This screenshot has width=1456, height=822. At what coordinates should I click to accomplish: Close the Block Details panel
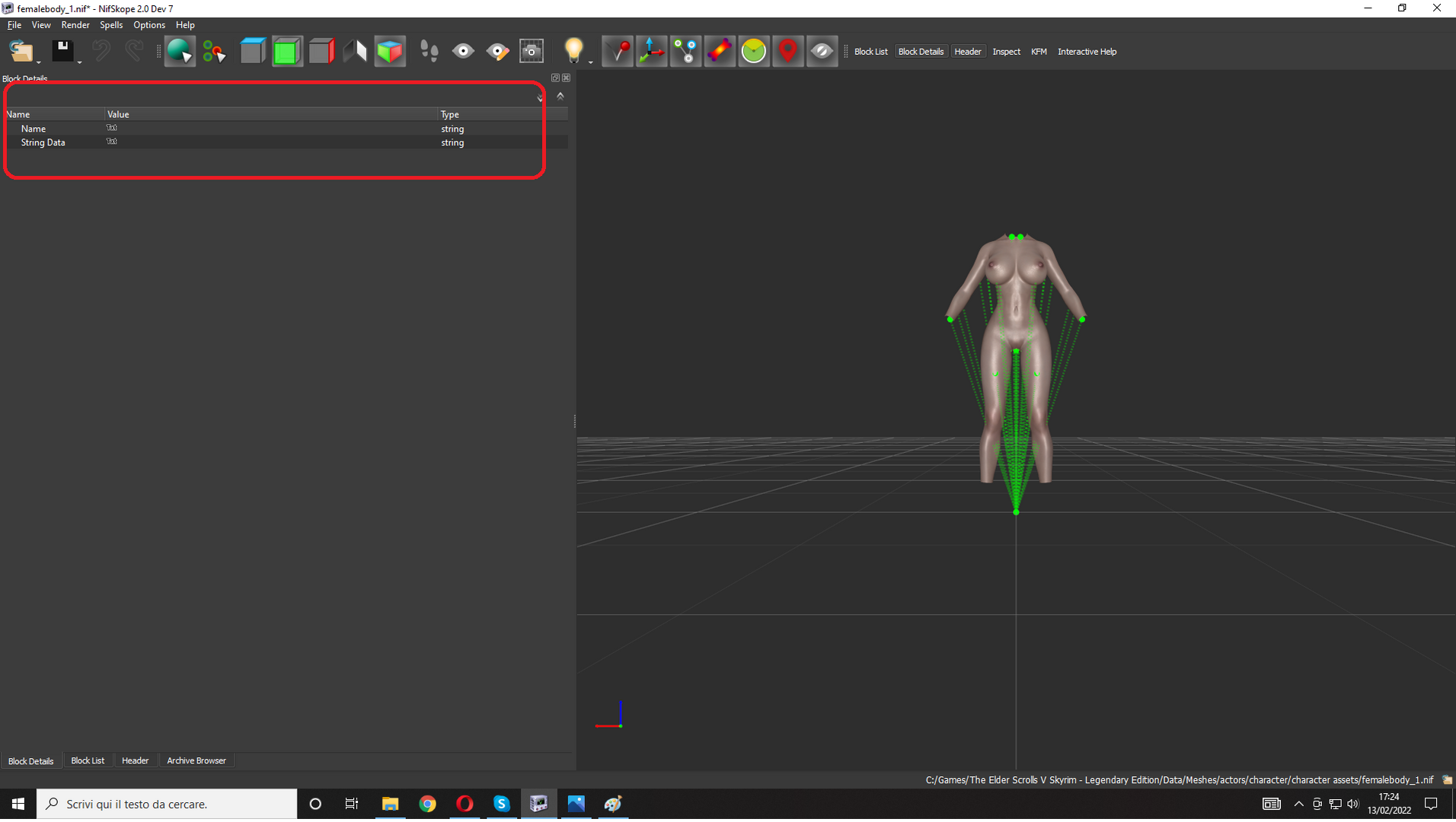point(566,78)
